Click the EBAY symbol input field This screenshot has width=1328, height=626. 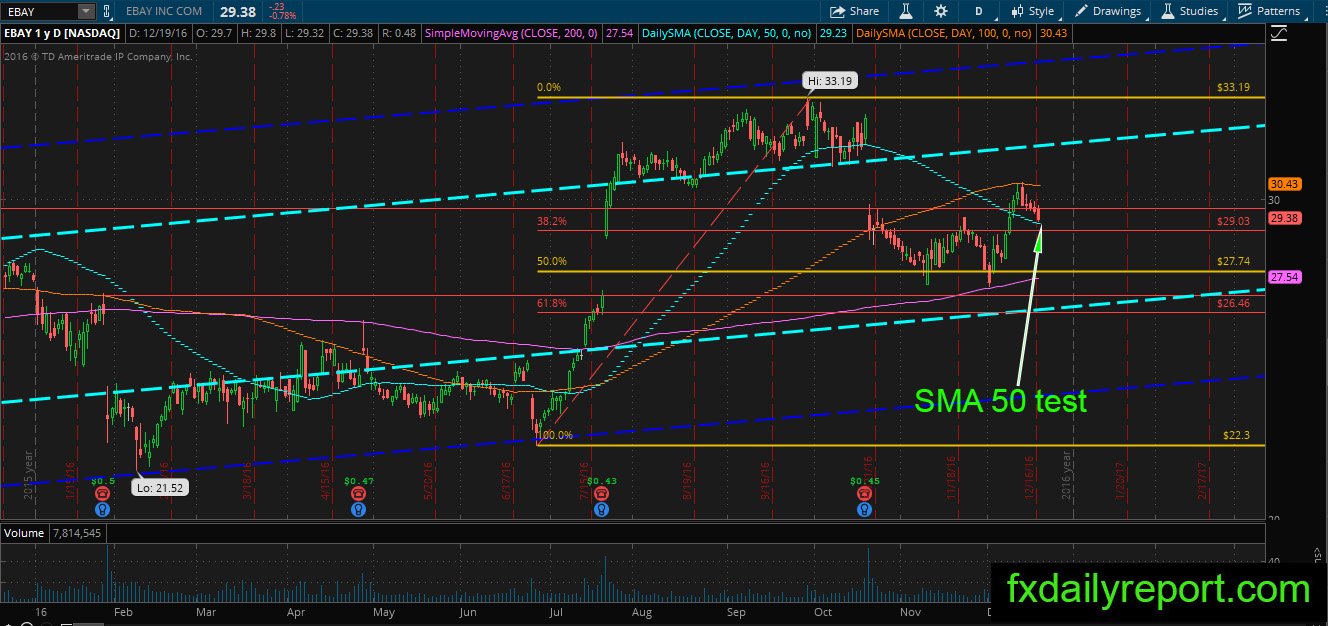click(40, 11)
